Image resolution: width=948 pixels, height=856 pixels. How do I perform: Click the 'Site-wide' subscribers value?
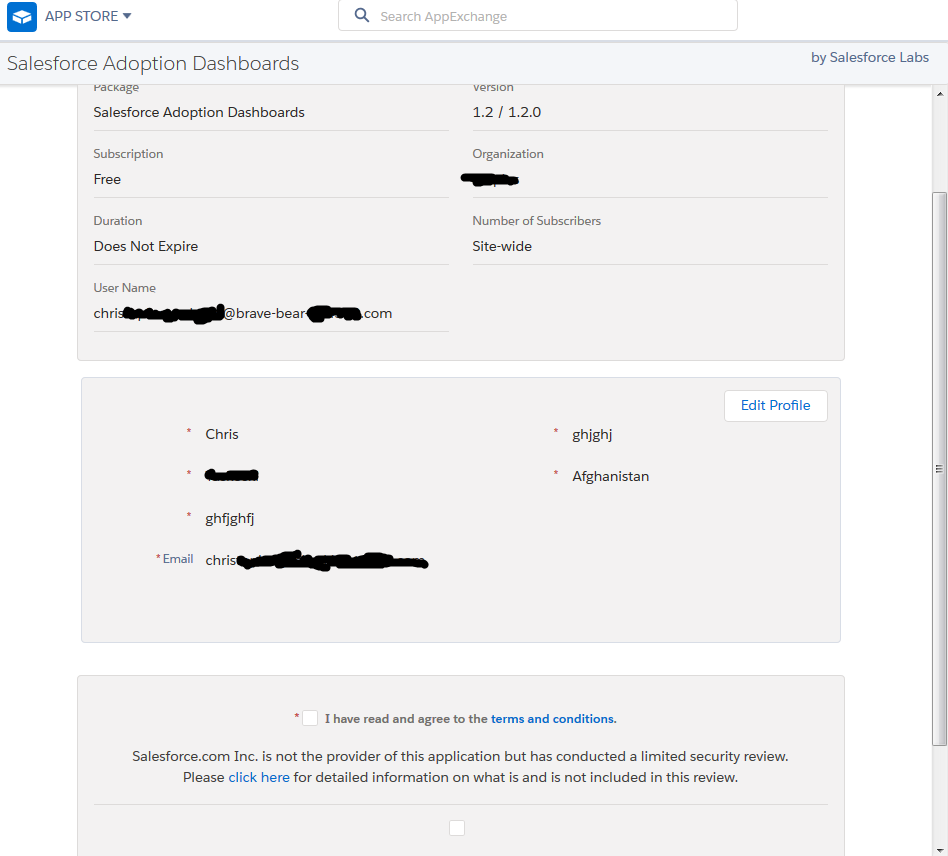point(502,247)
